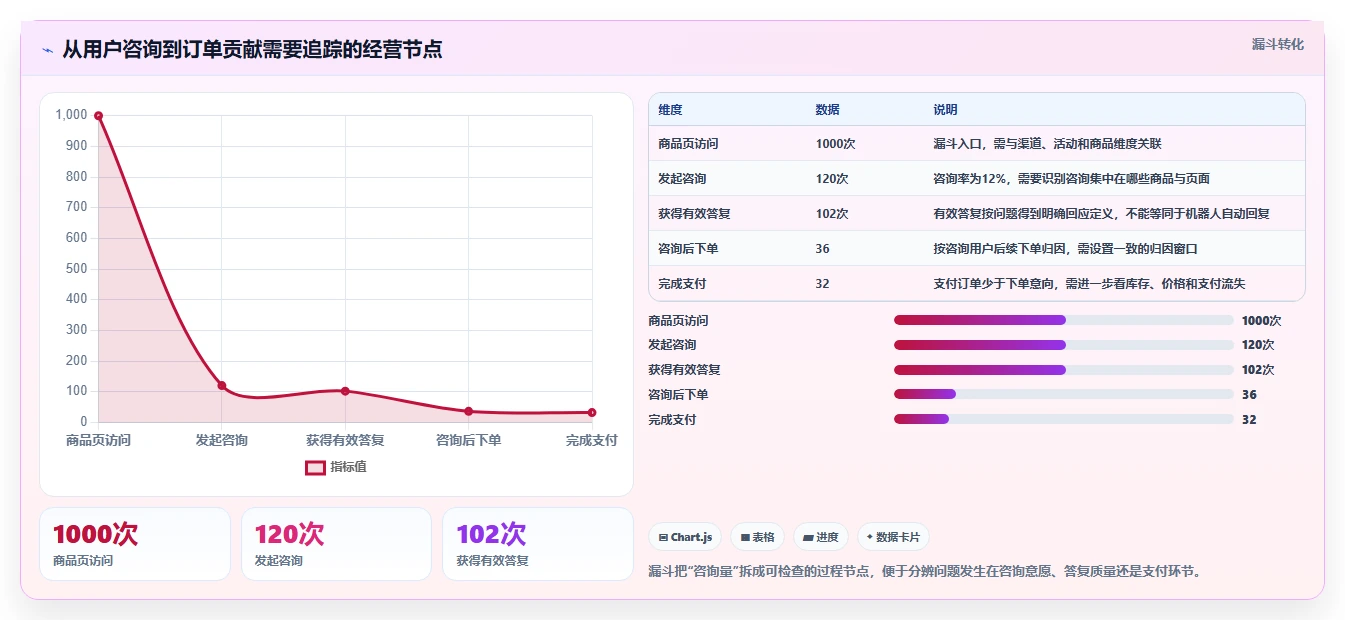The height and width of the screenshot is (620, 1345).
Task: Click the 完成支付 x-axis label on the chart
Action: coord(592,440)
